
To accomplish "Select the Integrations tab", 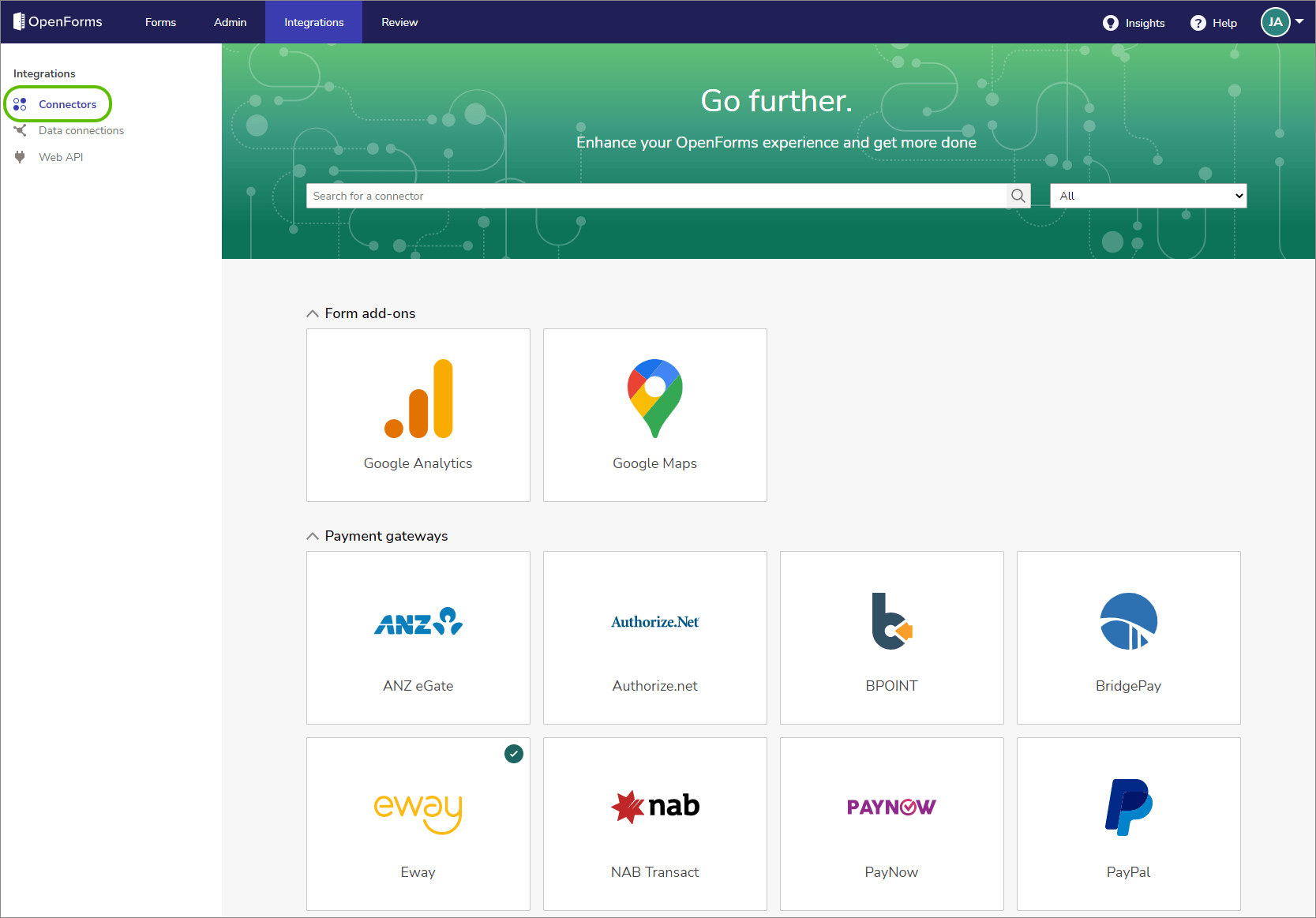I will point(314,22).
